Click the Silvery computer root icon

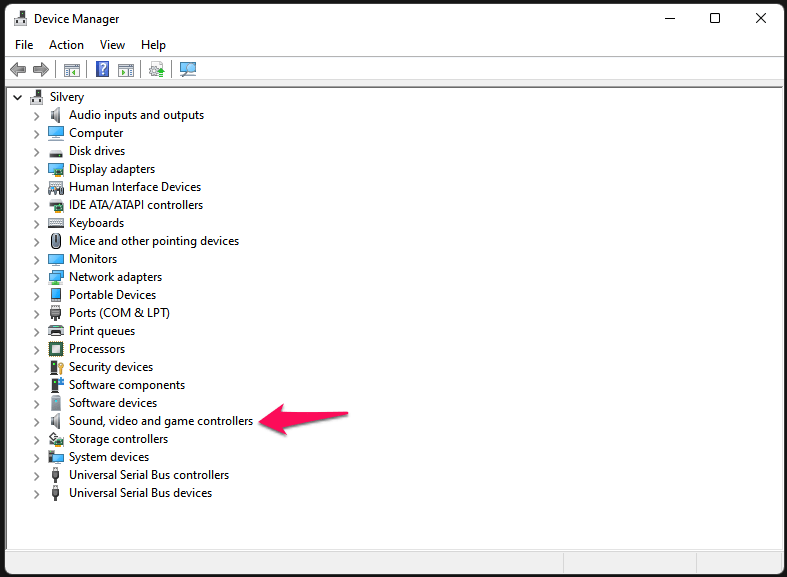(37, 97)
